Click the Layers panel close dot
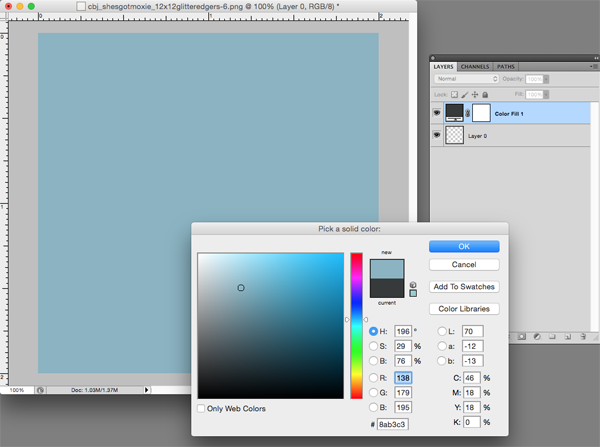600x447 pixels. coord(433,58)
